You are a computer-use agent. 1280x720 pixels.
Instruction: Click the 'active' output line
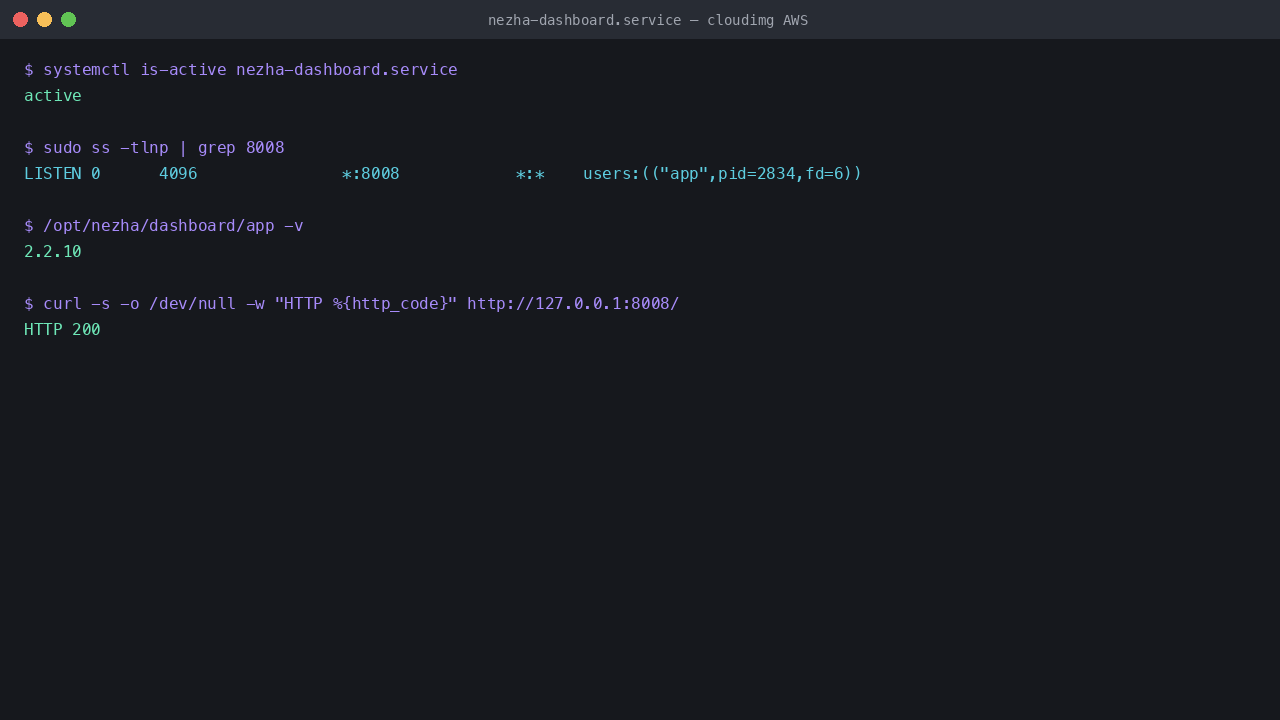[53, 96]
